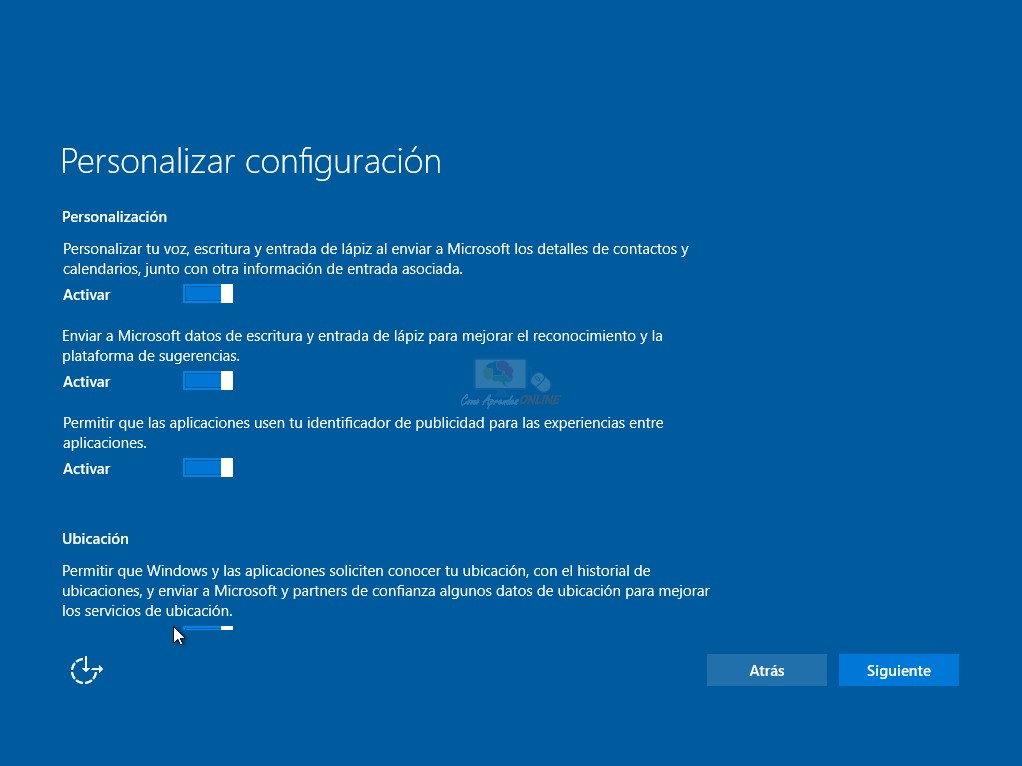Viewport: 1022px width, 766px height.
Task: Select the Personalizar configuración heading
Action: click(x=251, y=161)
